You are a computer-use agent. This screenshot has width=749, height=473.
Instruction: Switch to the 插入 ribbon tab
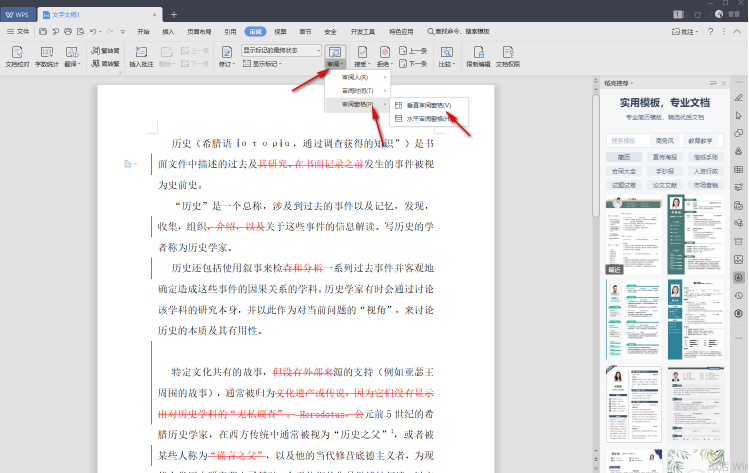[168, 31]
